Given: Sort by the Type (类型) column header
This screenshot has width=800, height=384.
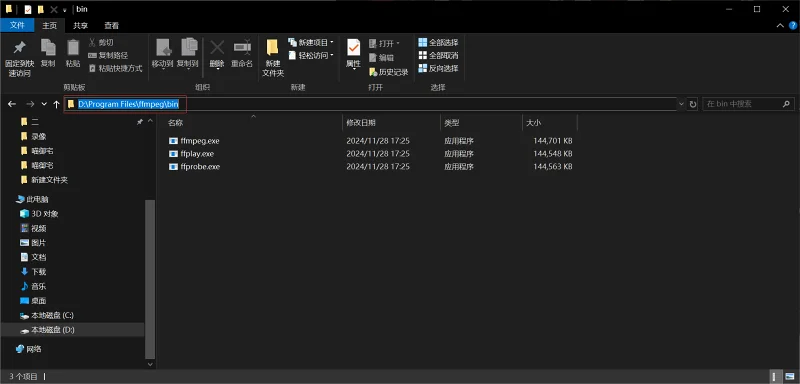Looking at the screenshot, I should tap(452, 122).
